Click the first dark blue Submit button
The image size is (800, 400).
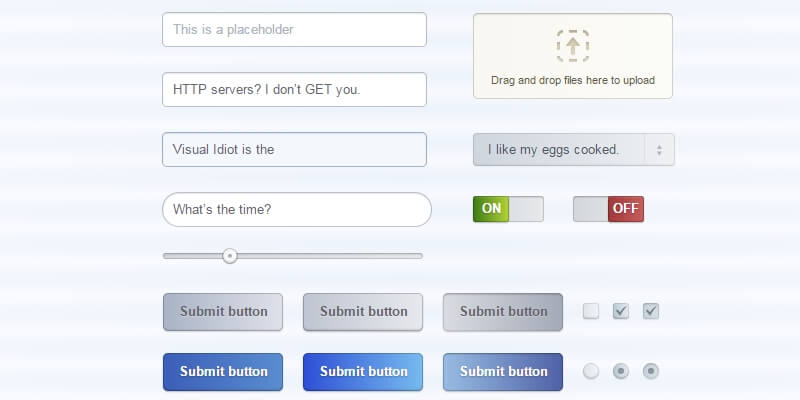point(223,371)
